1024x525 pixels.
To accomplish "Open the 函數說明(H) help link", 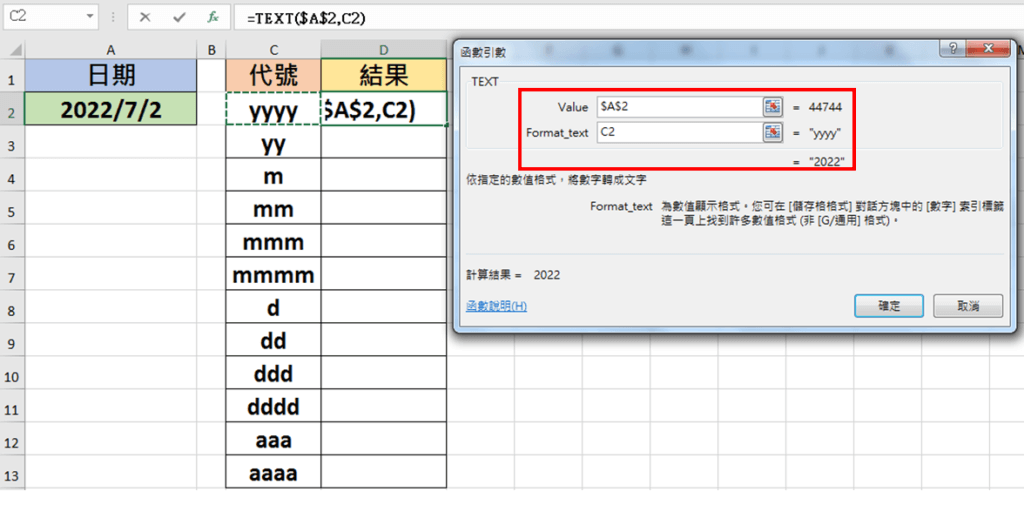I will (496, 306).
